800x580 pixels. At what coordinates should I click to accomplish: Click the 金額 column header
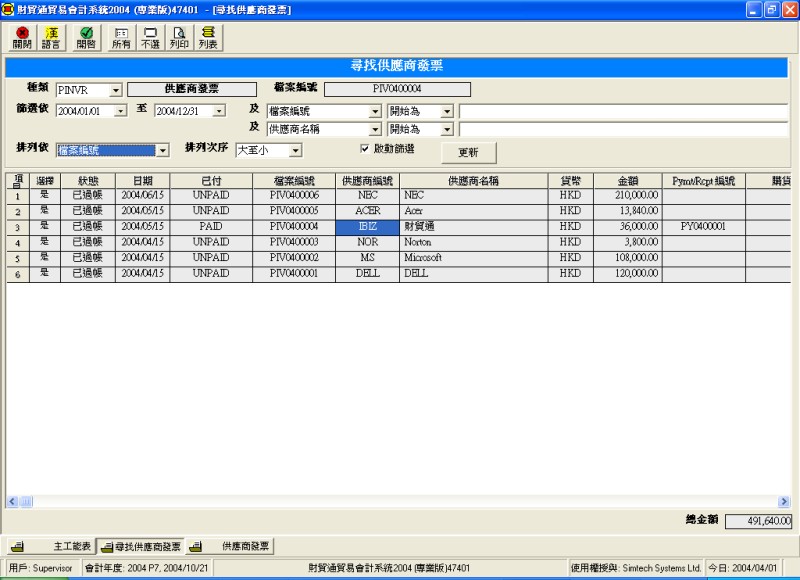[x=628, y=181]
